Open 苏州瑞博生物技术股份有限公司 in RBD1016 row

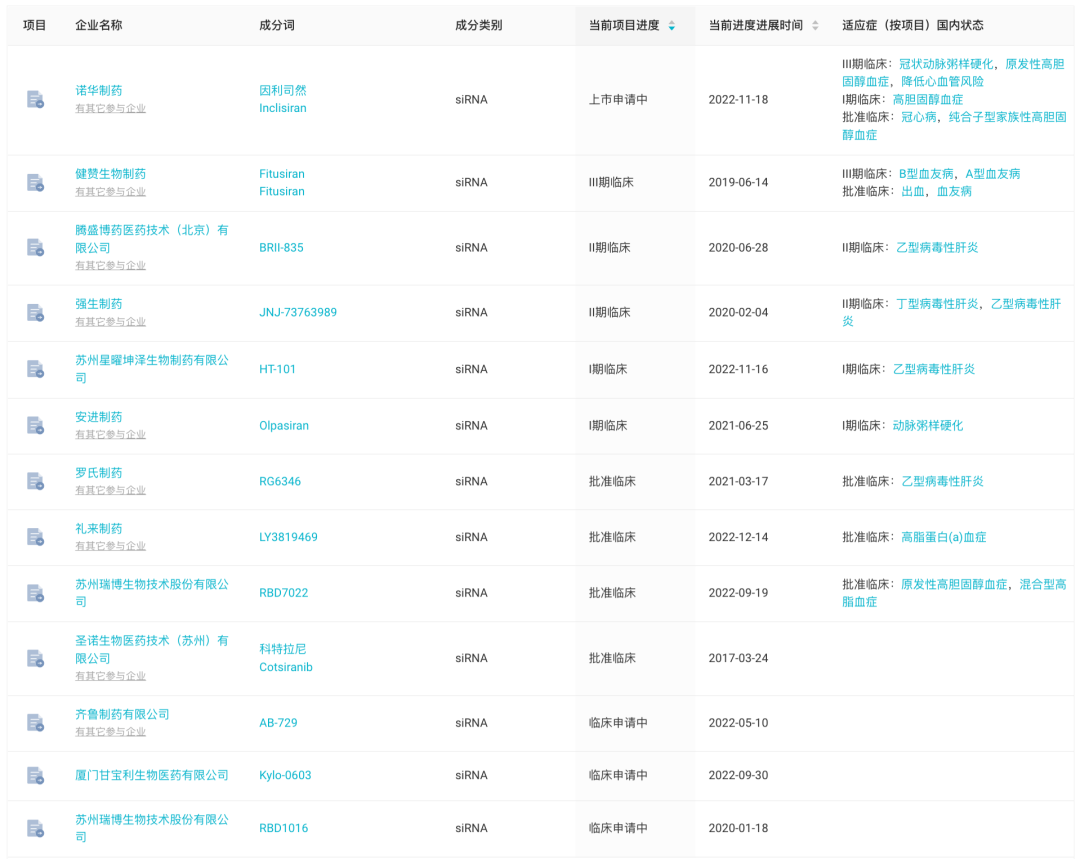(152, 828)
